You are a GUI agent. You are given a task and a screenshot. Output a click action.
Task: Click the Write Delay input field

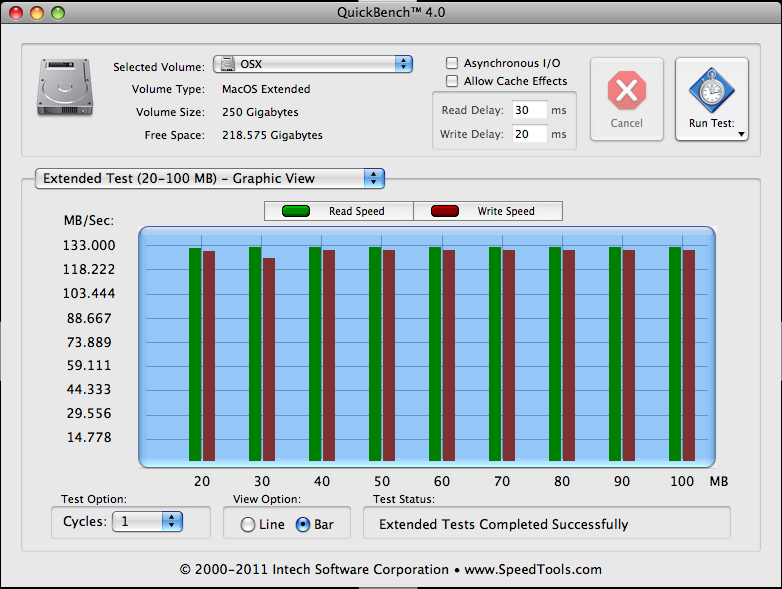(x=530, y=134)
